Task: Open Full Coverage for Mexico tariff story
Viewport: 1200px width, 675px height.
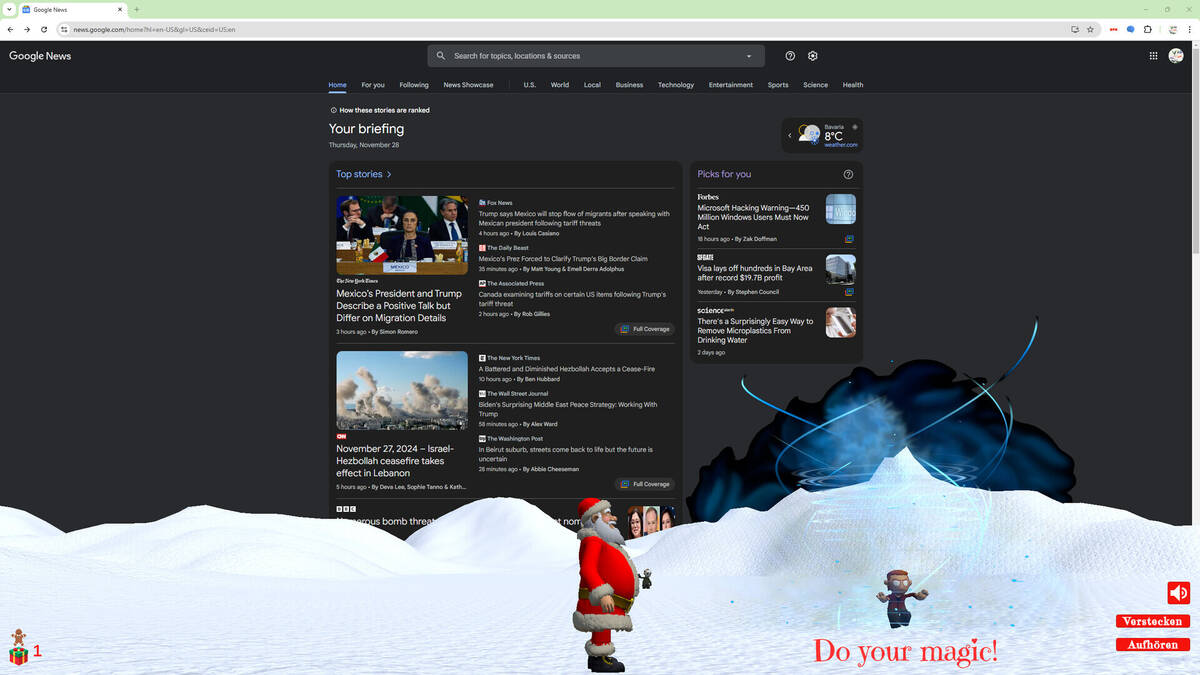Action: pyautogui.click(x=645, y=329)
